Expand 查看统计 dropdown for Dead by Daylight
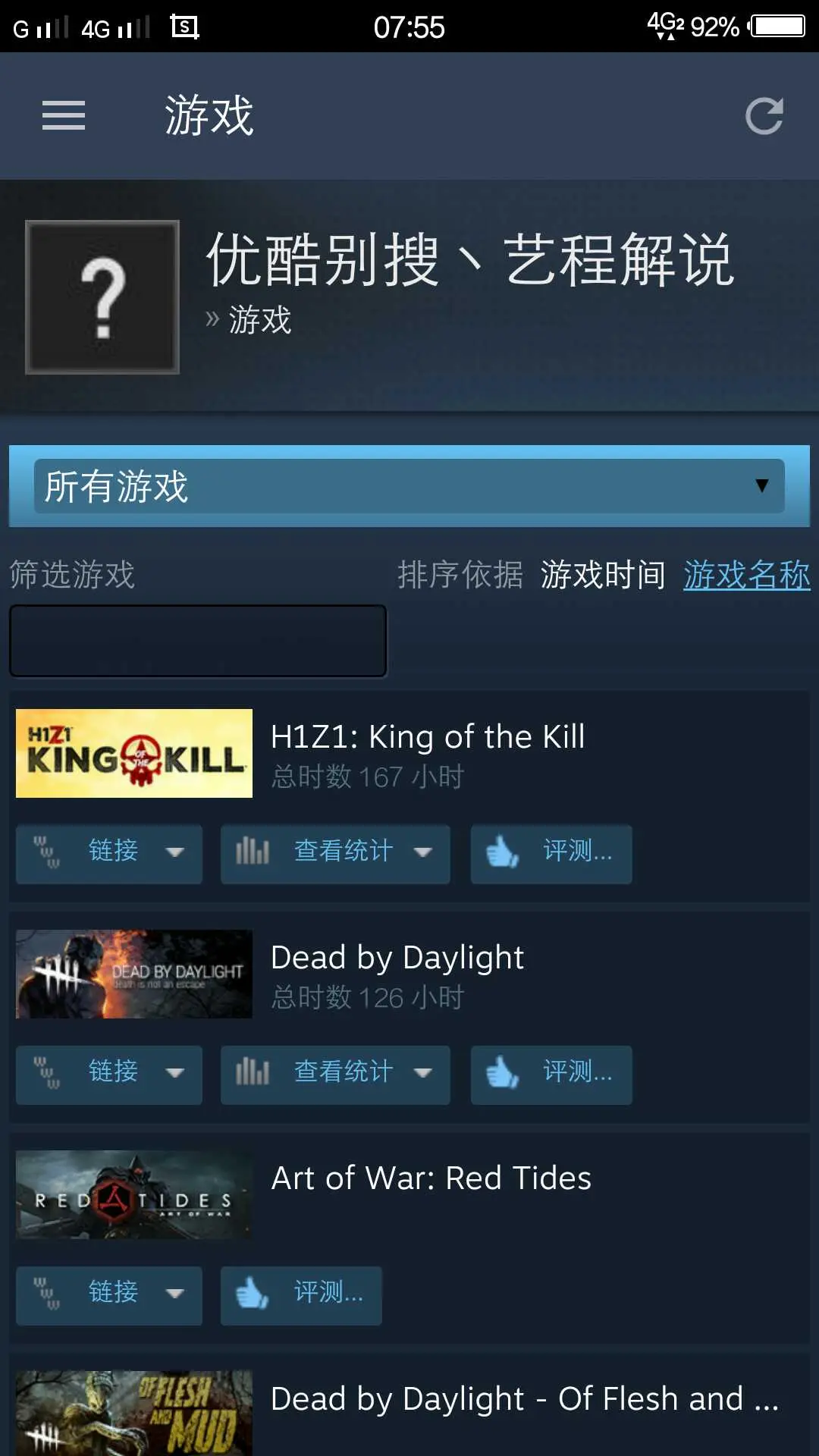 point(423,1073)
